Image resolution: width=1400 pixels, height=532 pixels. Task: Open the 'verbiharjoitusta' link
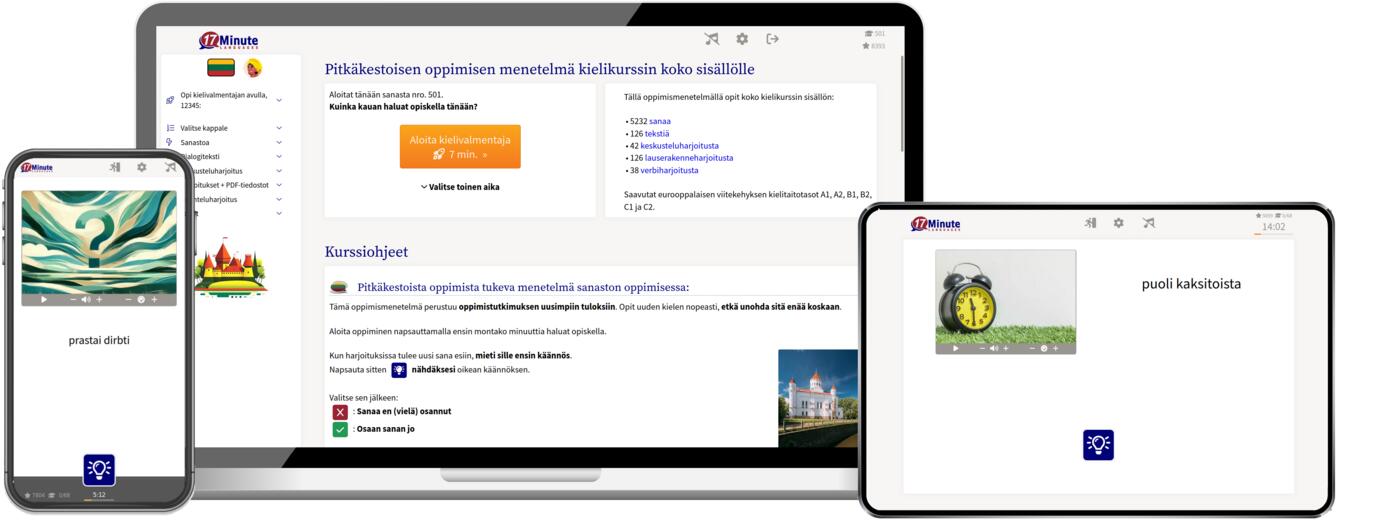pyautogui.click(x=670, y=170)
